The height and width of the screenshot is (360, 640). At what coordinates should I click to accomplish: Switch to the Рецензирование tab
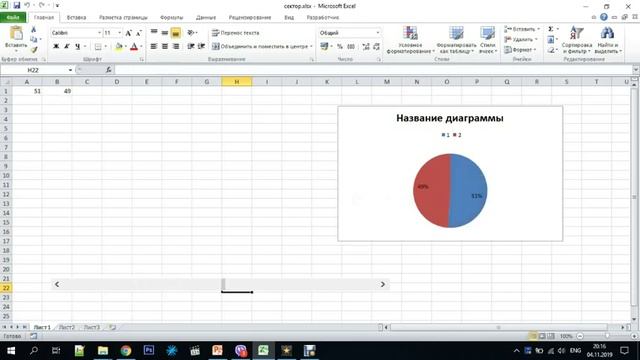point(250,18)
